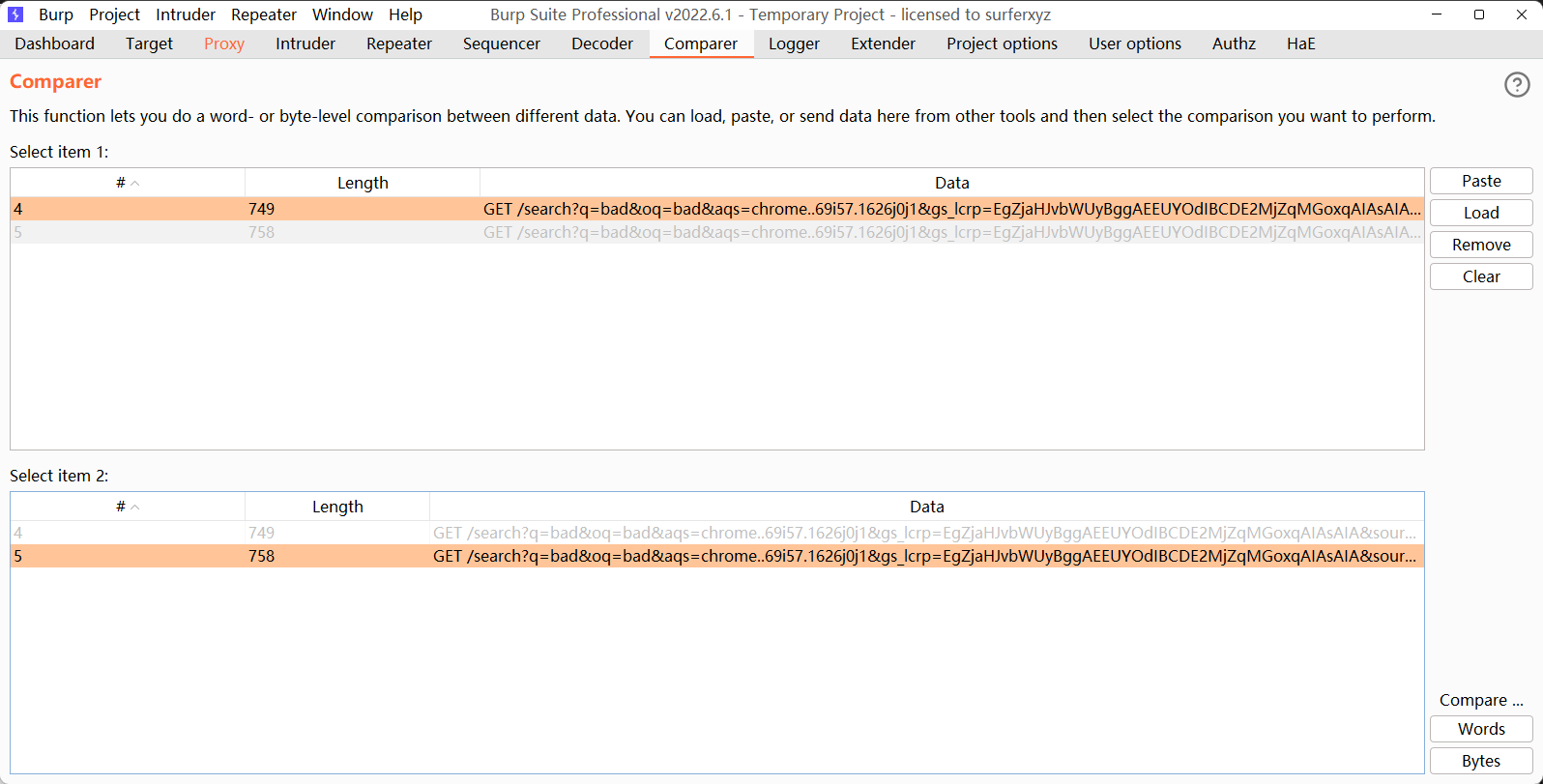Click the Burp Suite logo icon
The height and width of the screenshot is (784, 1543).
[x=15, y=15]
